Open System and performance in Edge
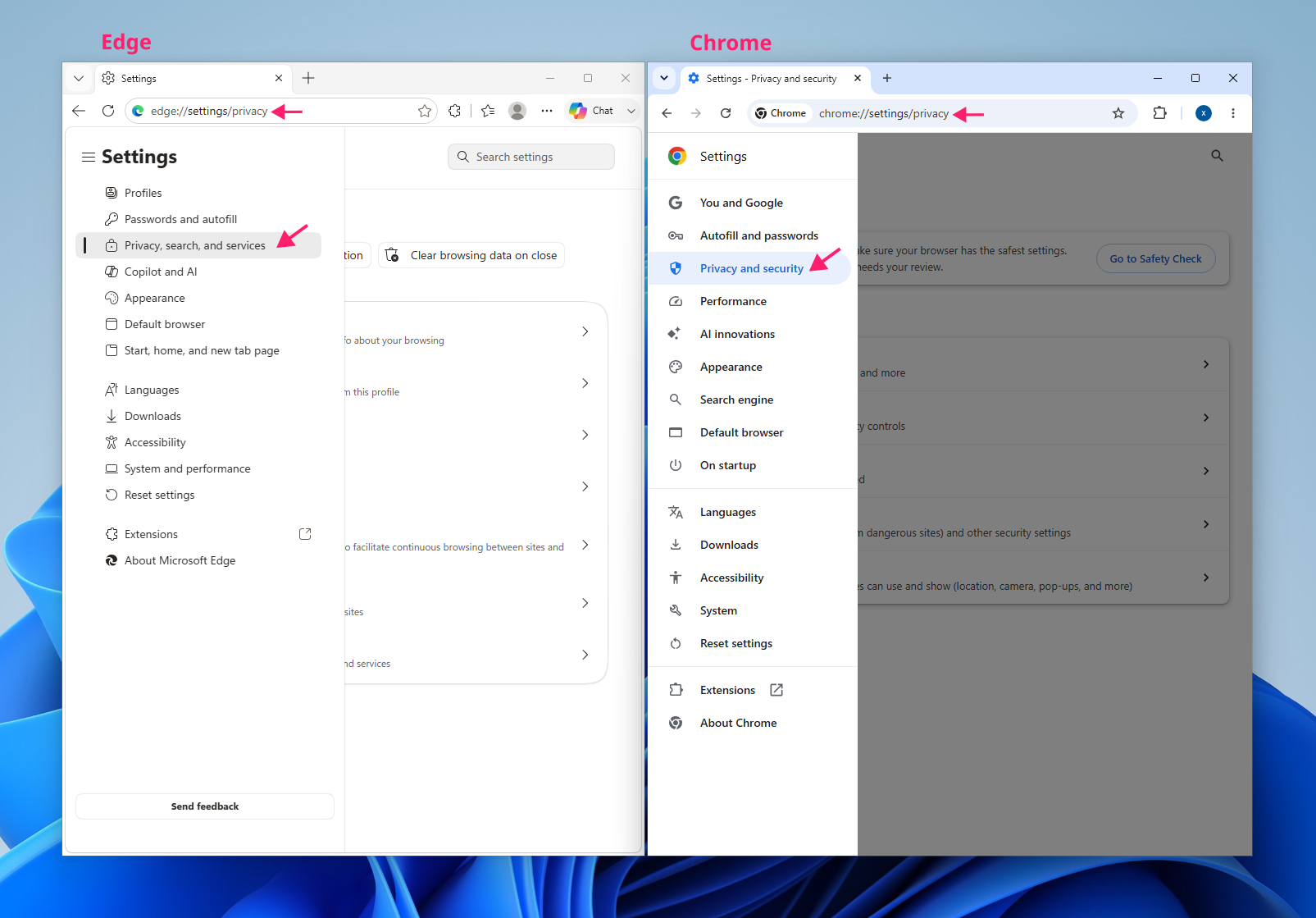 point(198,468)
